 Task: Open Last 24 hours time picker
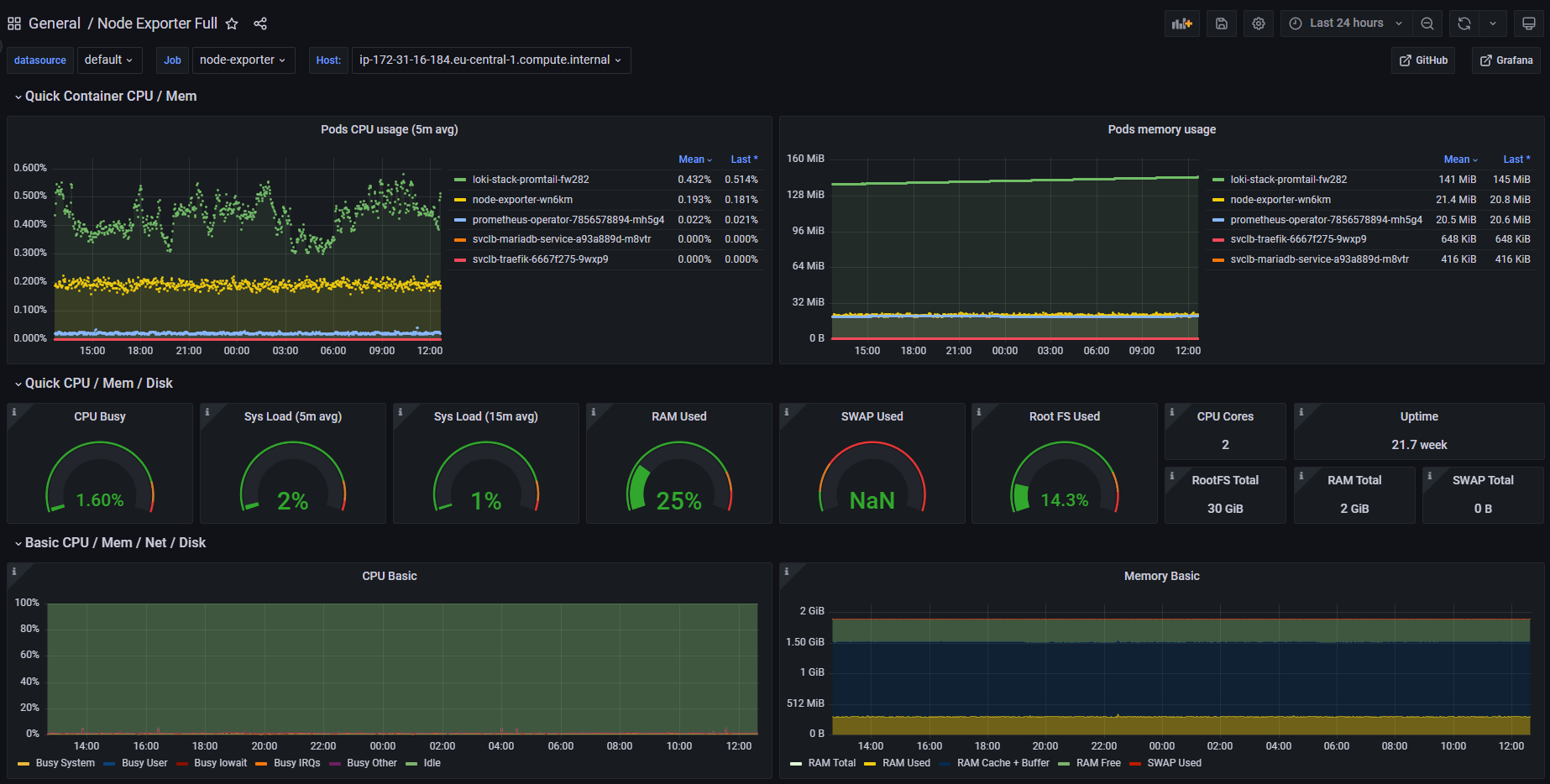[x=1346, y=24]
